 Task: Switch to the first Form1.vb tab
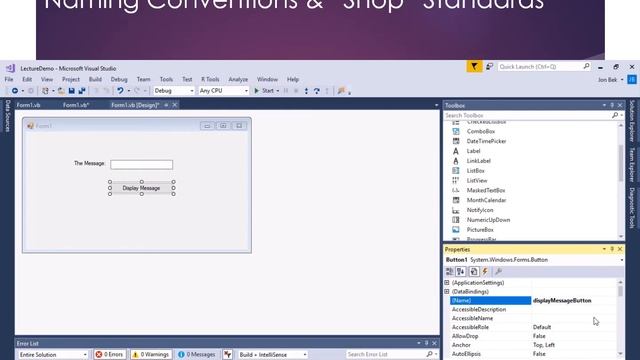[28, 105]
